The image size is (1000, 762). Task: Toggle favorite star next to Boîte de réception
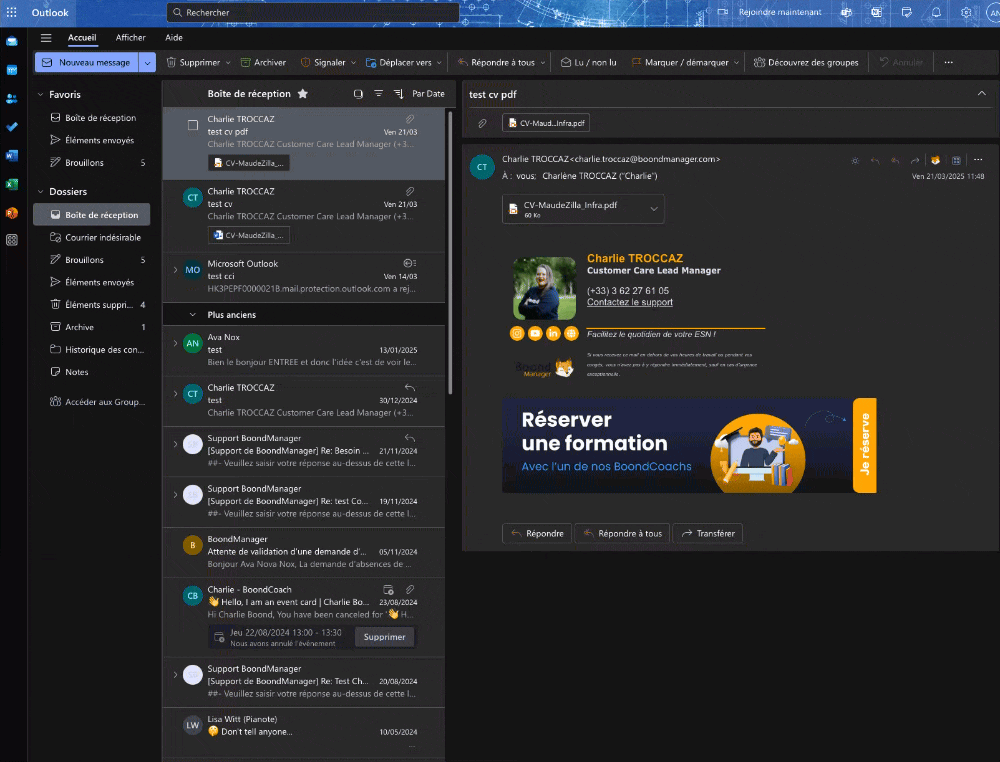(x=303, y=94)
